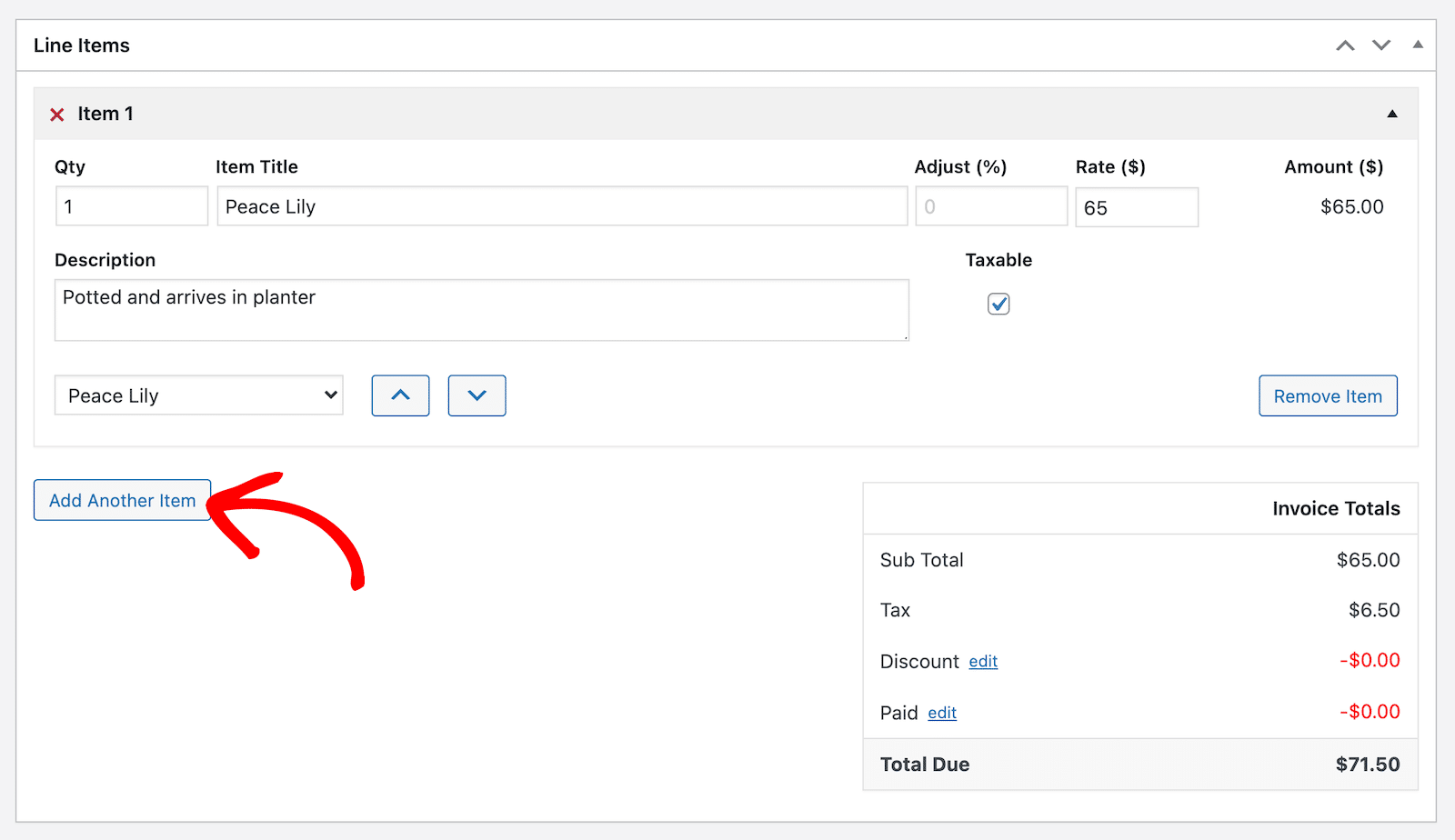Edit the Paid amount link
1455x840 pixels.
pos(942,714)
